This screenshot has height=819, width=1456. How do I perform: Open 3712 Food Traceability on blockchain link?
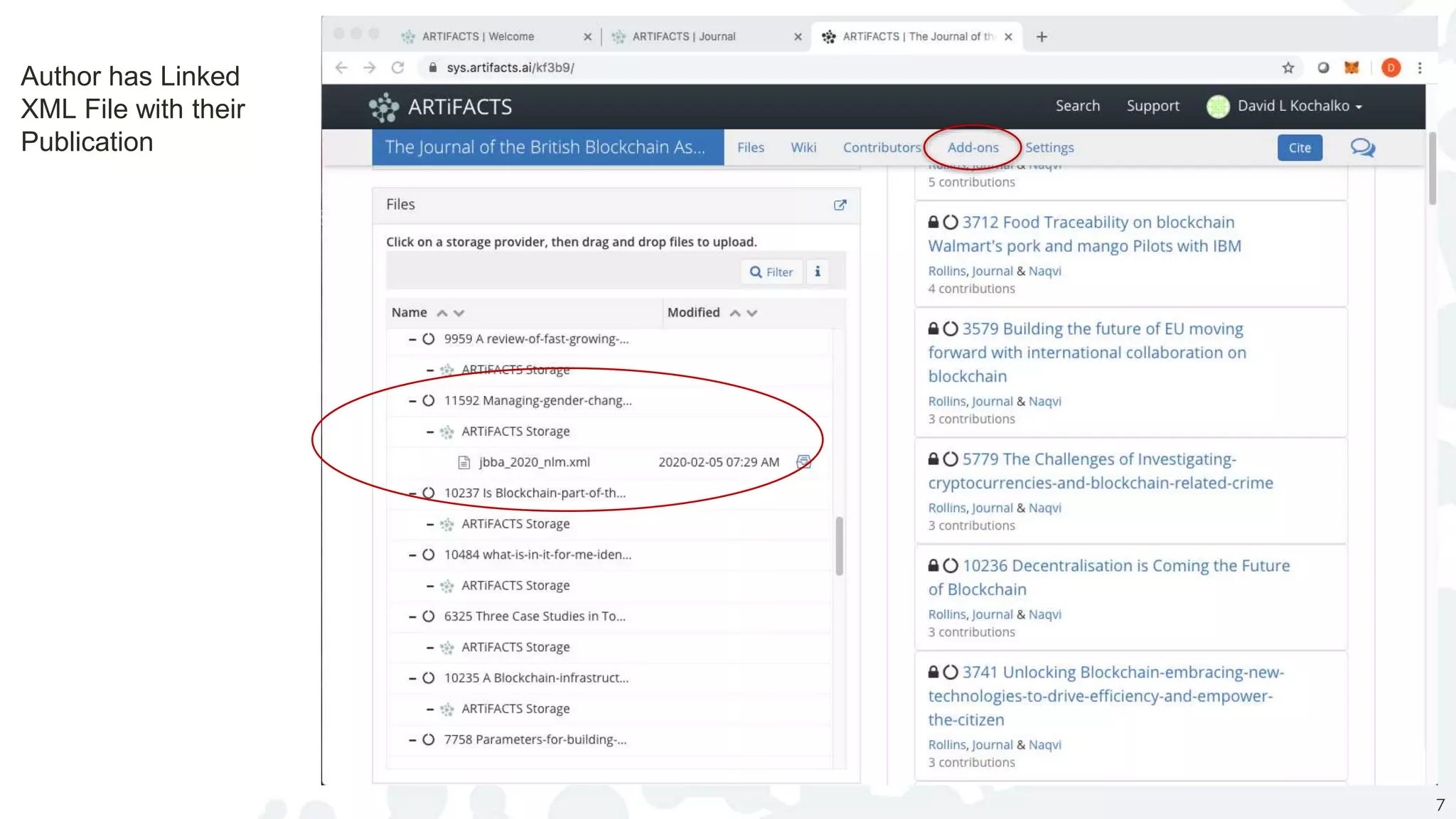1098,223
